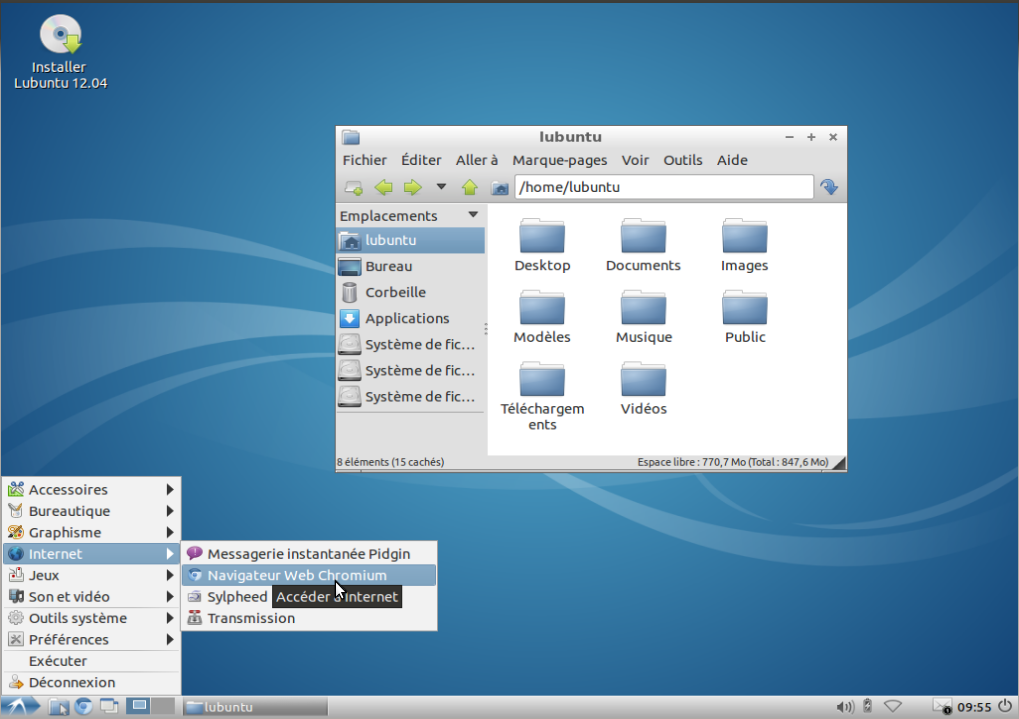Launch Messagerie instantanée Pidgin
This screenshot has width=1019, height=719.
click(309, 554)
